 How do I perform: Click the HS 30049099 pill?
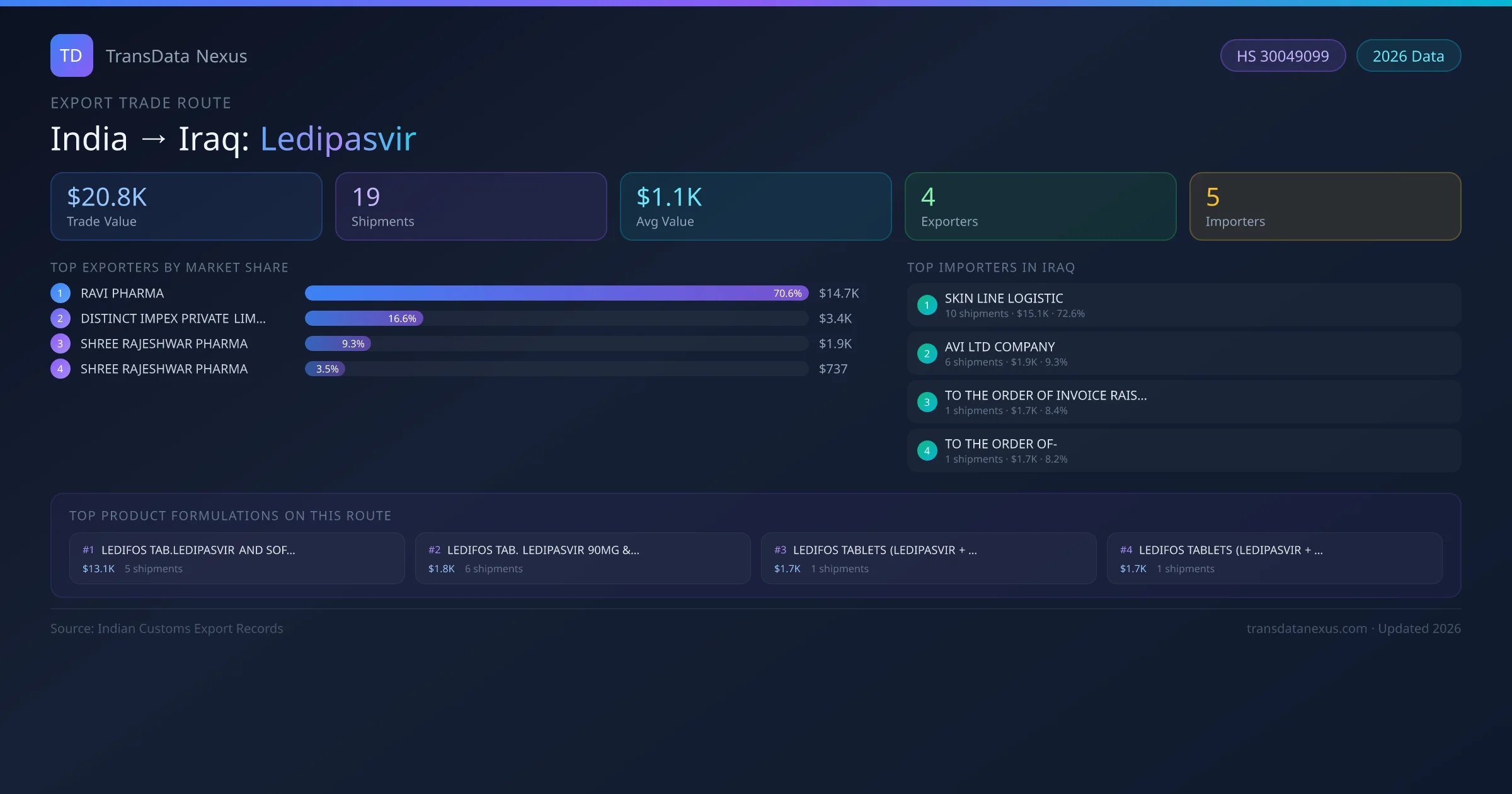1282,56
